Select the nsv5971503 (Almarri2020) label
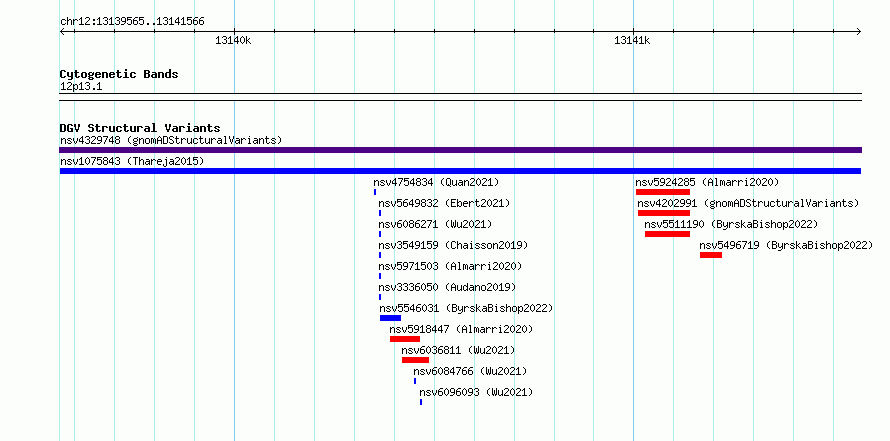 (x=450, y=266)
